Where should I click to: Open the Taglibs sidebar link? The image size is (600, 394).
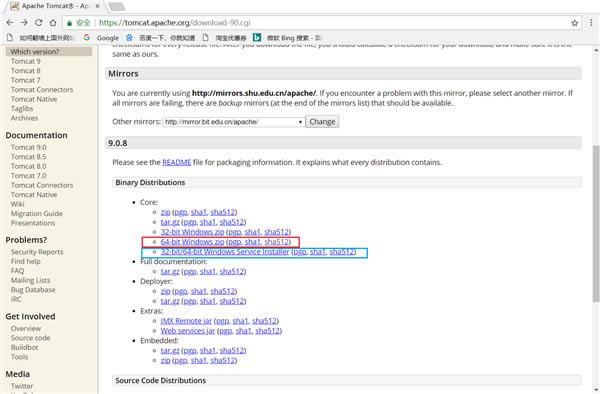tap(22, 109)
